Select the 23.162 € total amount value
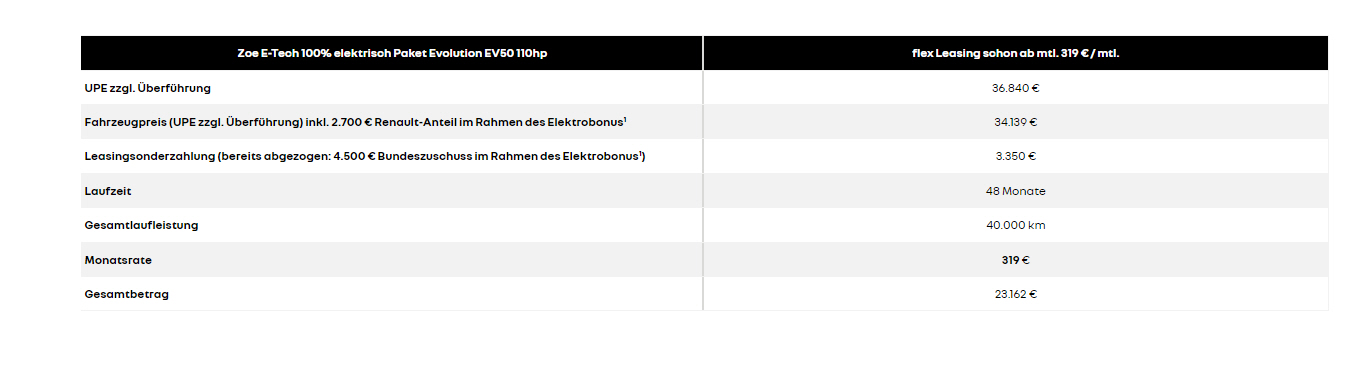Viewport: 1355px width, 374px height. pyautogui.click(x=1015, y=294)
